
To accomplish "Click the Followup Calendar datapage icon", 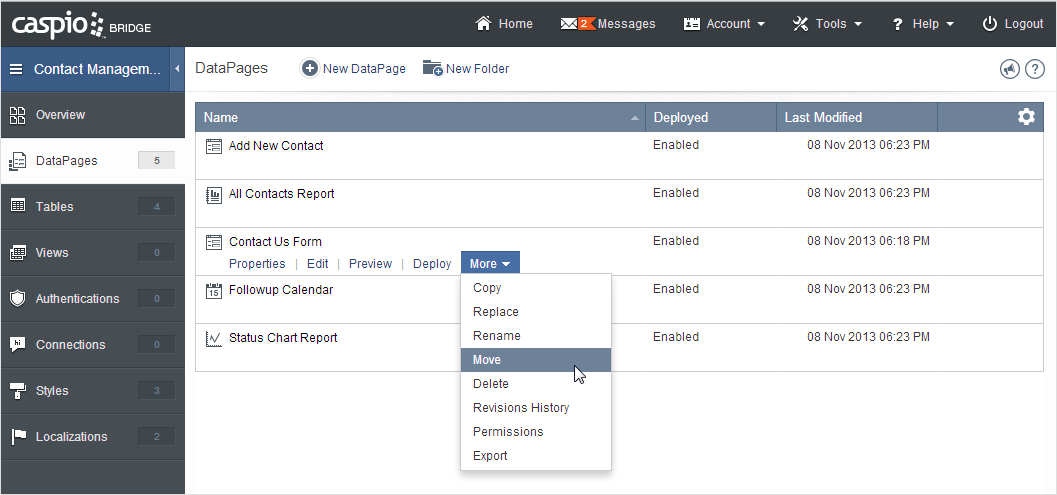I will (213, 290).
